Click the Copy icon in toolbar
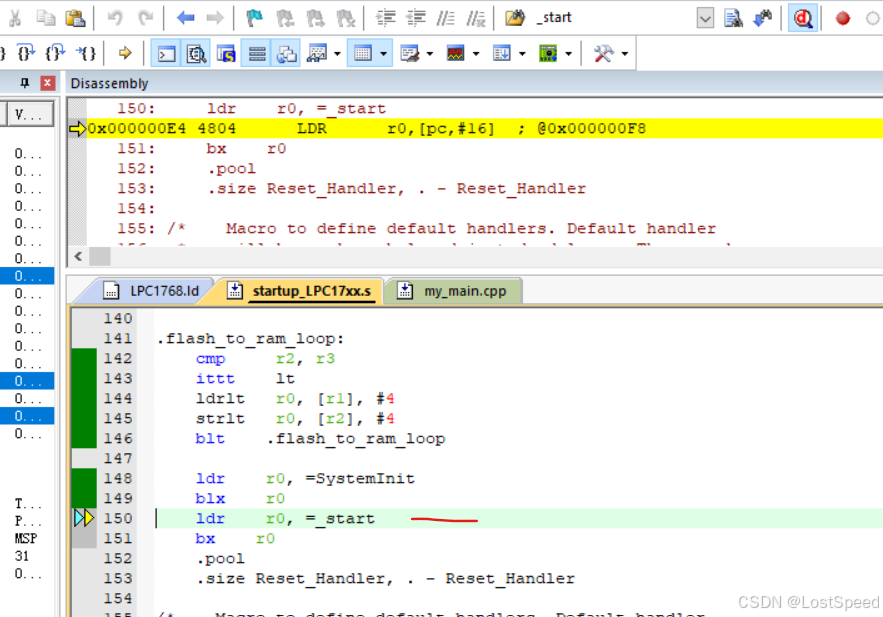The image size is (883, 617). coord(46,18)
